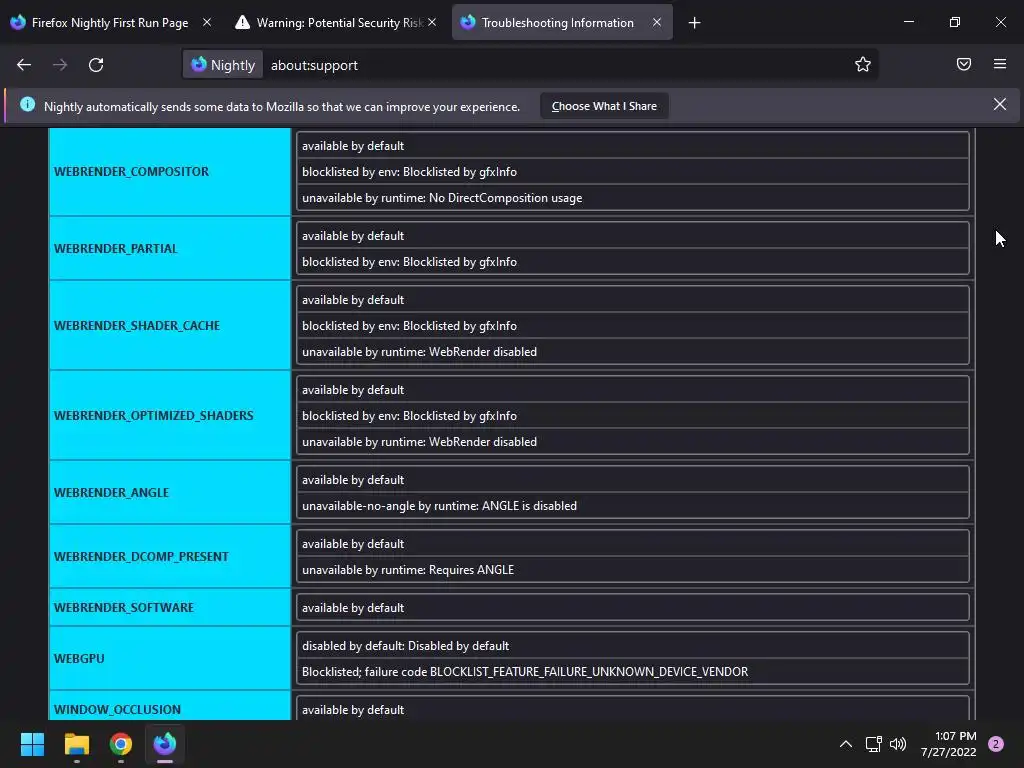Click the info icon in notification bar

tap(27, 104)
